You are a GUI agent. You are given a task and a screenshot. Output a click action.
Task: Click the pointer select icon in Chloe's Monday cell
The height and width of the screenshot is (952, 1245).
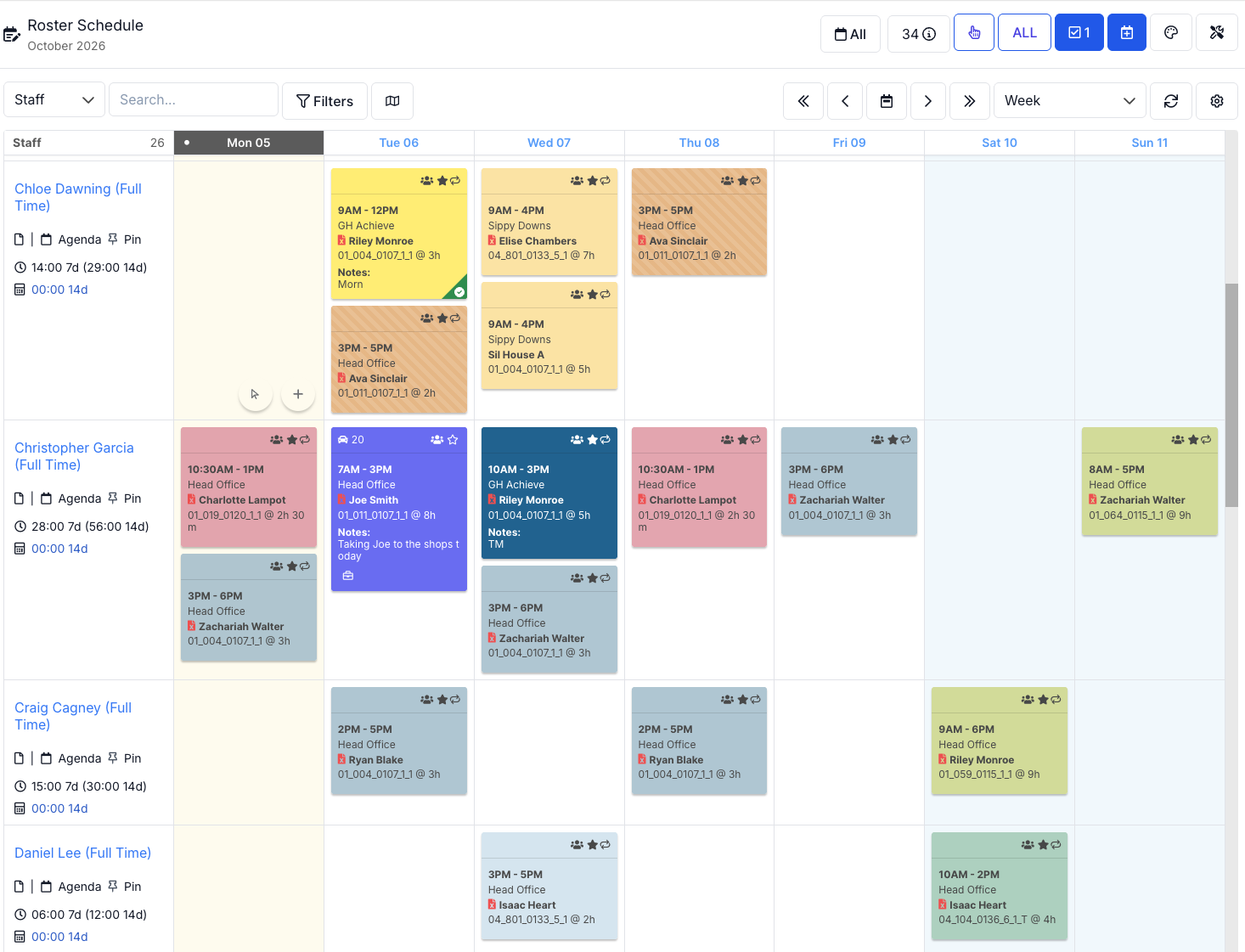(x=256, y=394)
